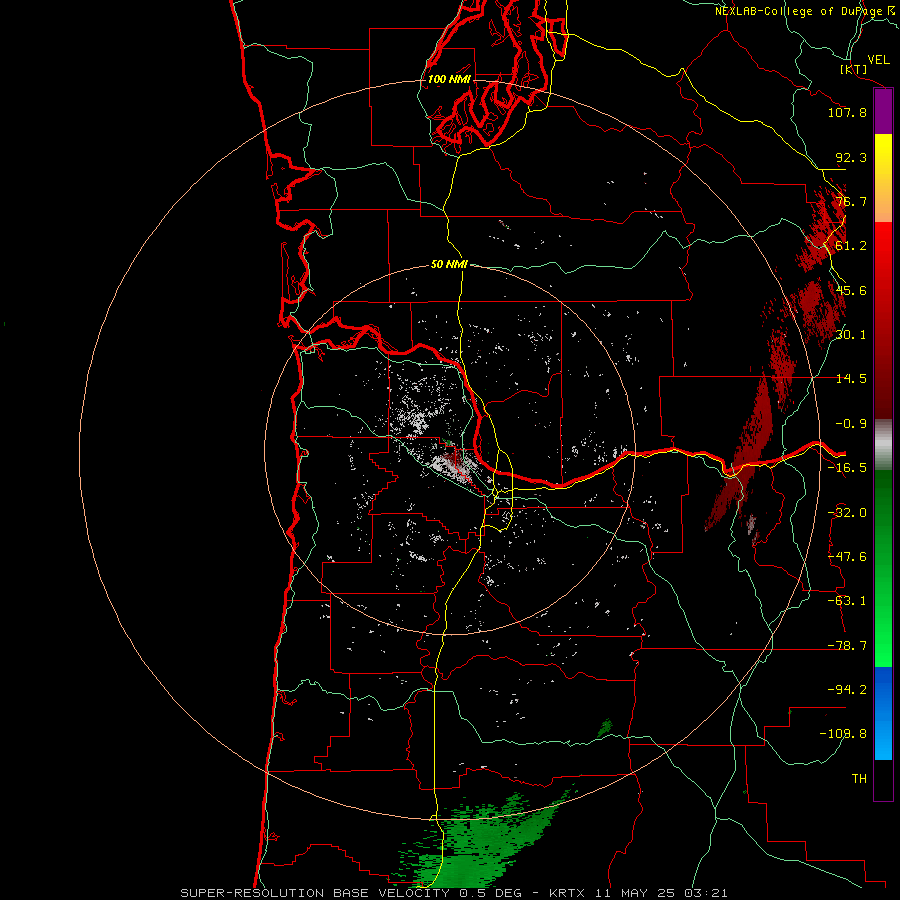
Task: Click the 76.7 velocity scale value
Action: pos(851,201)
